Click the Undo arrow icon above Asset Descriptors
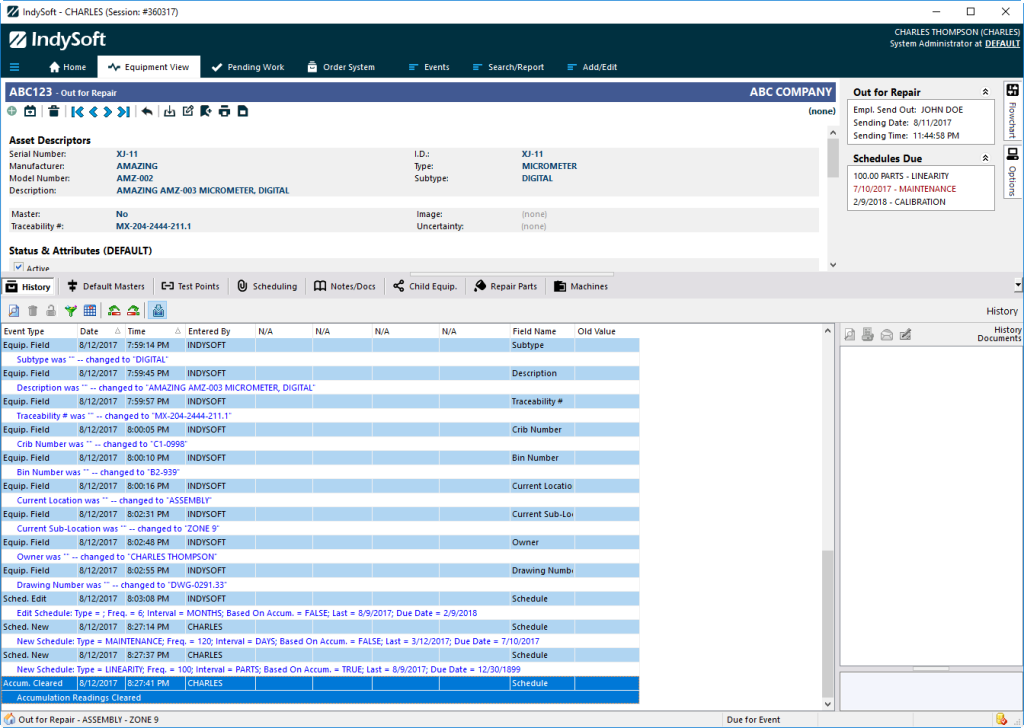 (147, 111)
